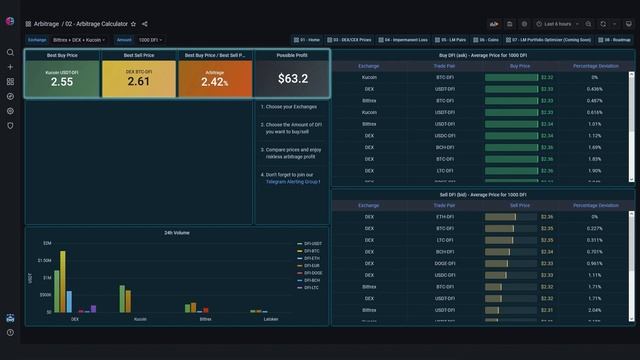640x360 pixels.
Task: Sort the Buy table by Percentage Deviation
Action: (x=596, y=66)
